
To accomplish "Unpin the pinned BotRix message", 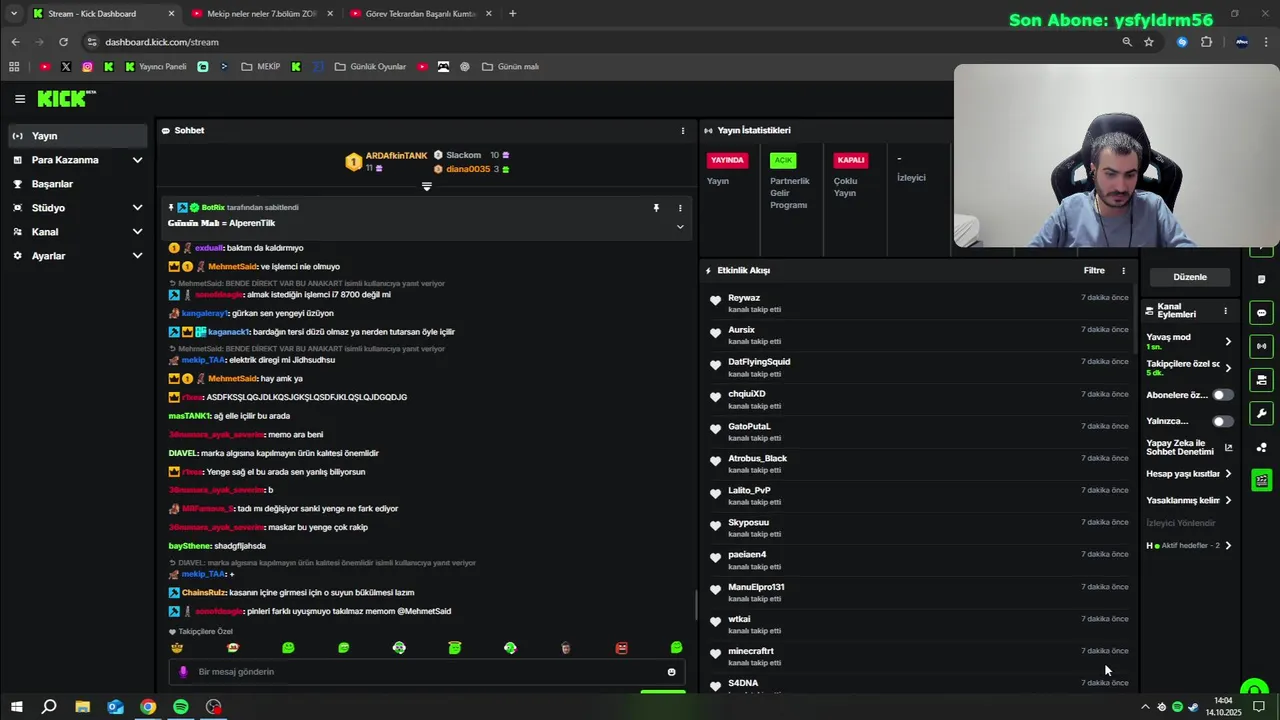I will tap(656, 208).
